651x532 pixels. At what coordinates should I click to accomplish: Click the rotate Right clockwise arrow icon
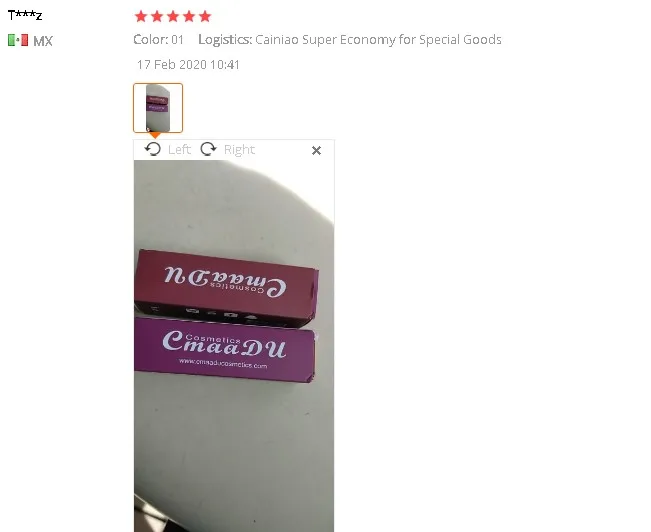pyautogui.click(x=208, y=149)
